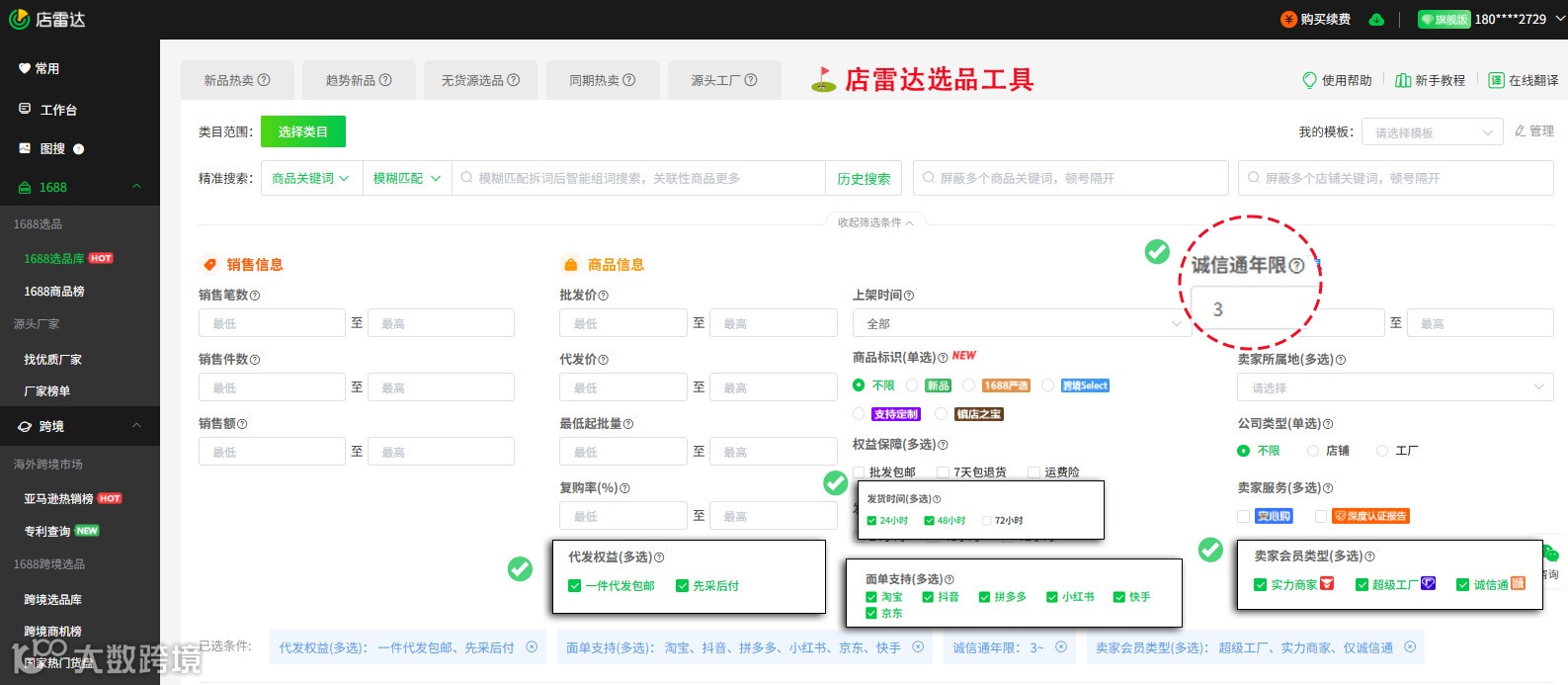
Task: Click help icon beside 批发价 label
Action: [x=604, y=296]
